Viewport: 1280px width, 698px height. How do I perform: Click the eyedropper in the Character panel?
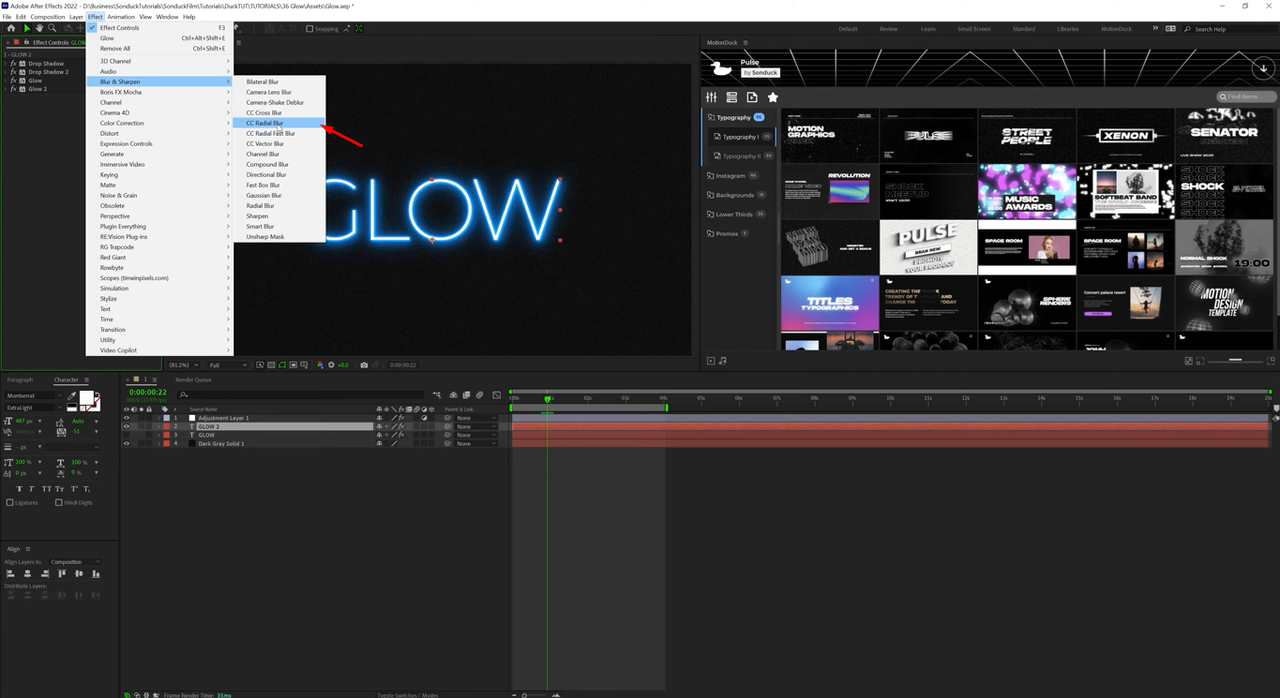pos(72,396)
